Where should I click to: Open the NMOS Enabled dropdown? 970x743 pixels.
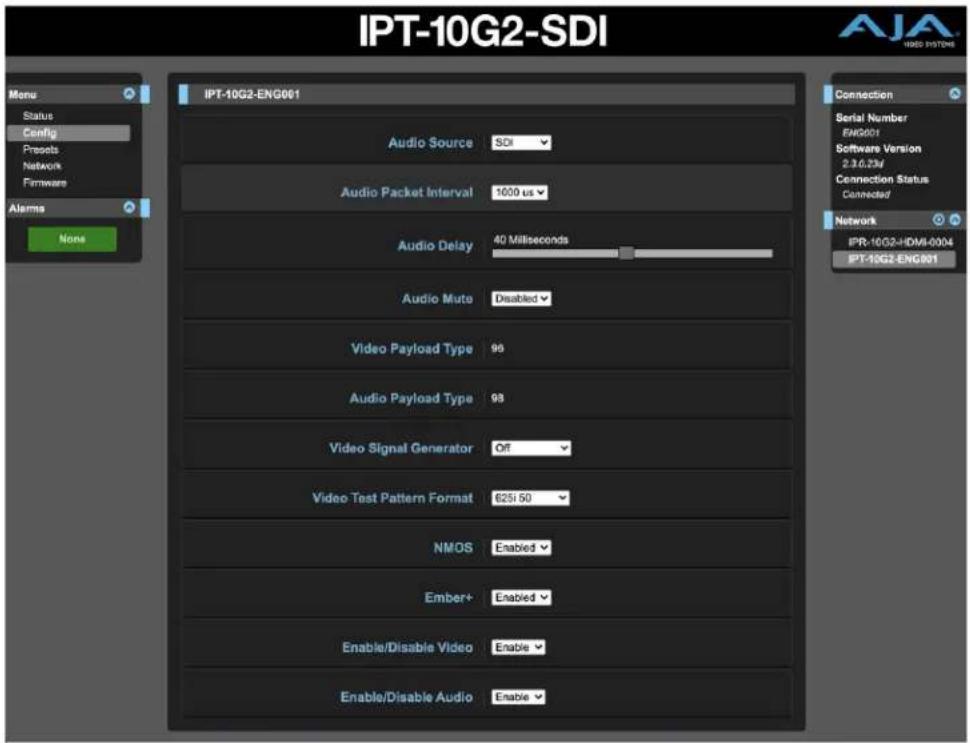pyautogui.click(x=521, y=548)
